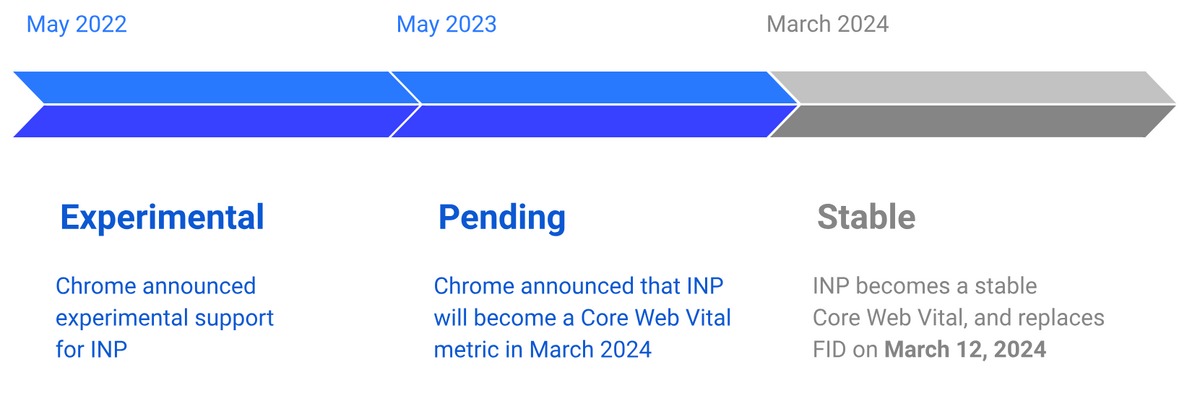
Task: Select the light blue Experimental arrow top band
Action: tap(216, 87)
